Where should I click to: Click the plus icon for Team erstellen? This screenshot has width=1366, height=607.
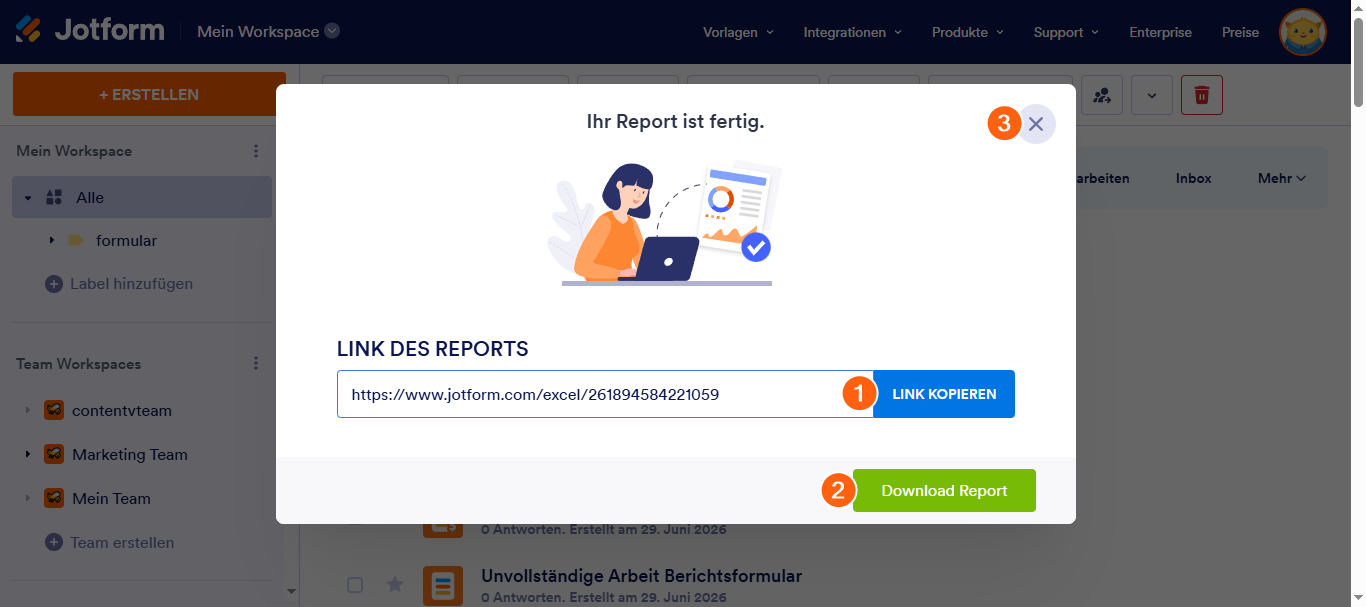coord(54,542)
